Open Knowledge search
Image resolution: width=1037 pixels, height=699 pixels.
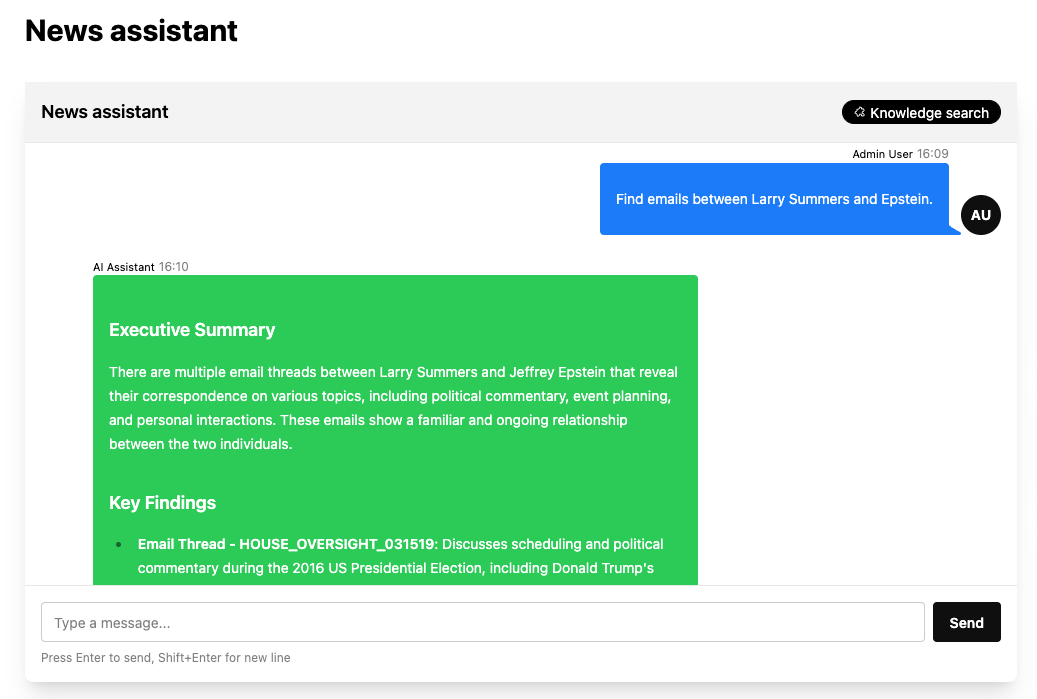click(921, 112)
